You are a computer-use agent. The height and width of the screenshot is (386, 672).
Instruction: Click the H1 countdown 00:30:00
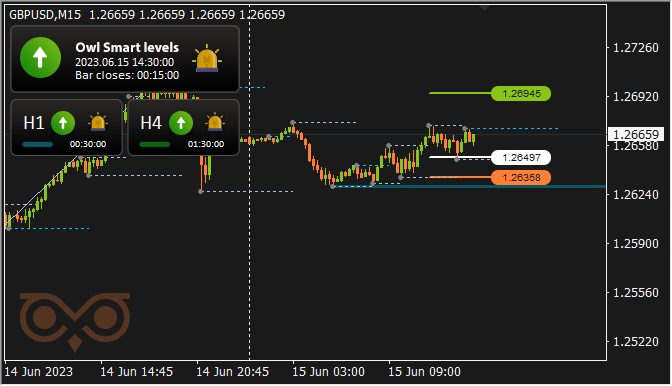click(x=88, y=144)
